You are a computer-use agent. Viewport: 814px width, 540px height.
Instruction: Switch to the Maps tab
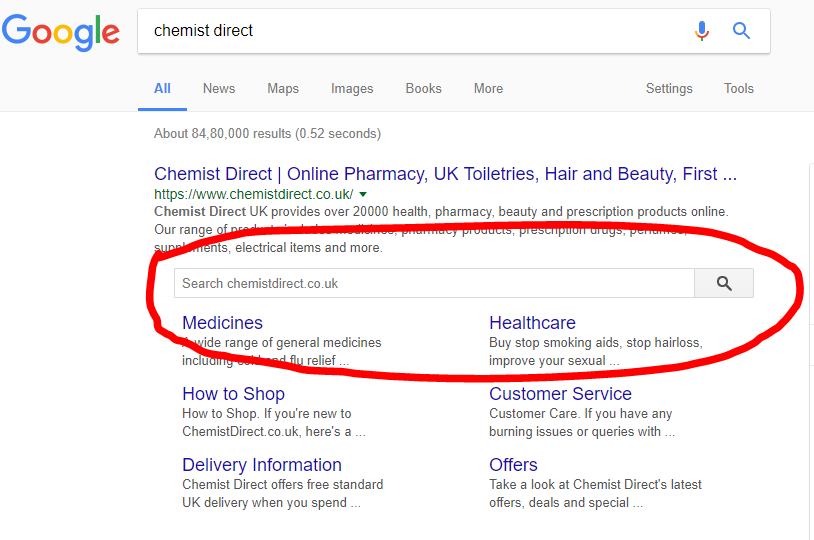click(x=283, y=88)
